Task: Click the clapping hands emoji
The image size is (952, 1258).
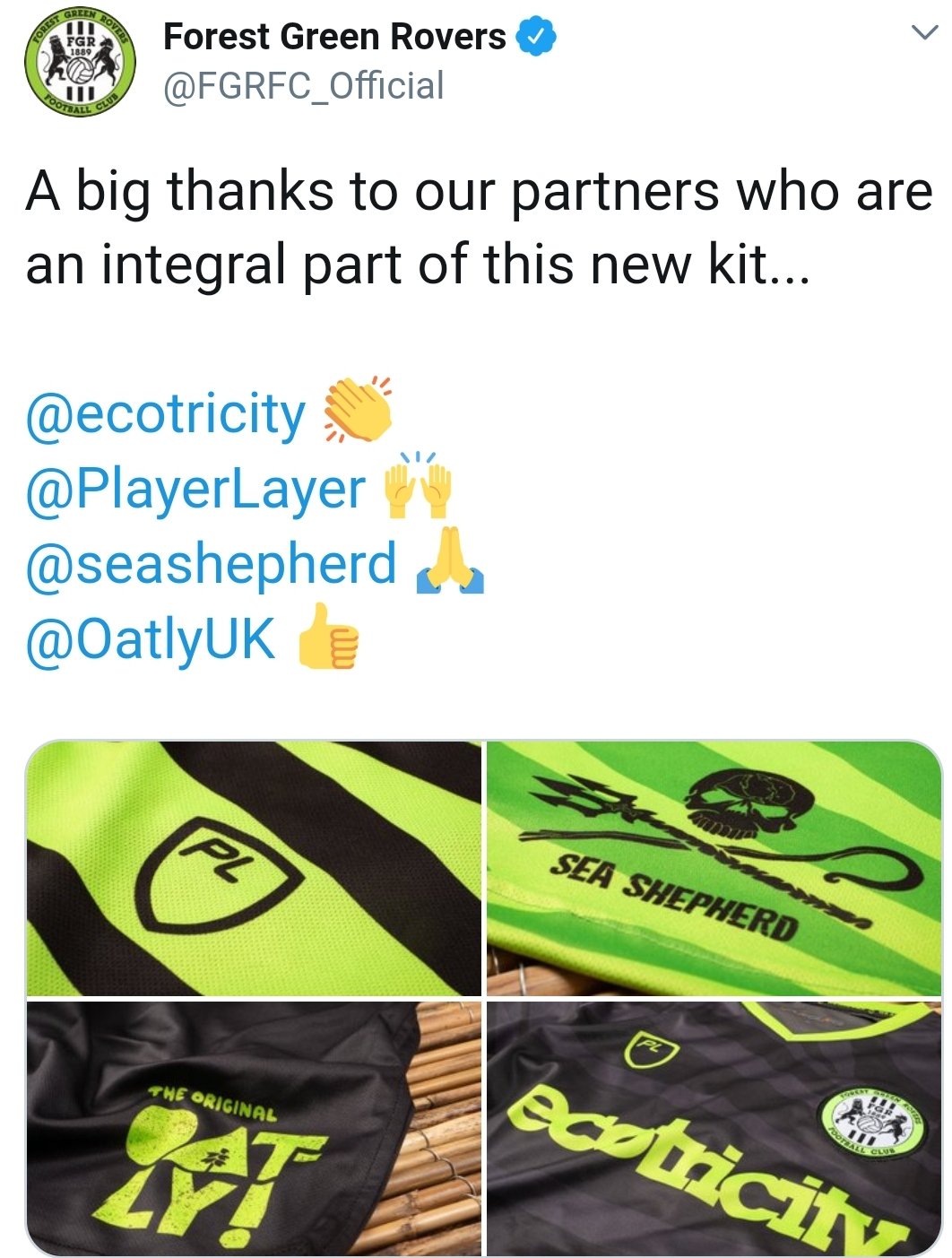Action: click(358, 410)
